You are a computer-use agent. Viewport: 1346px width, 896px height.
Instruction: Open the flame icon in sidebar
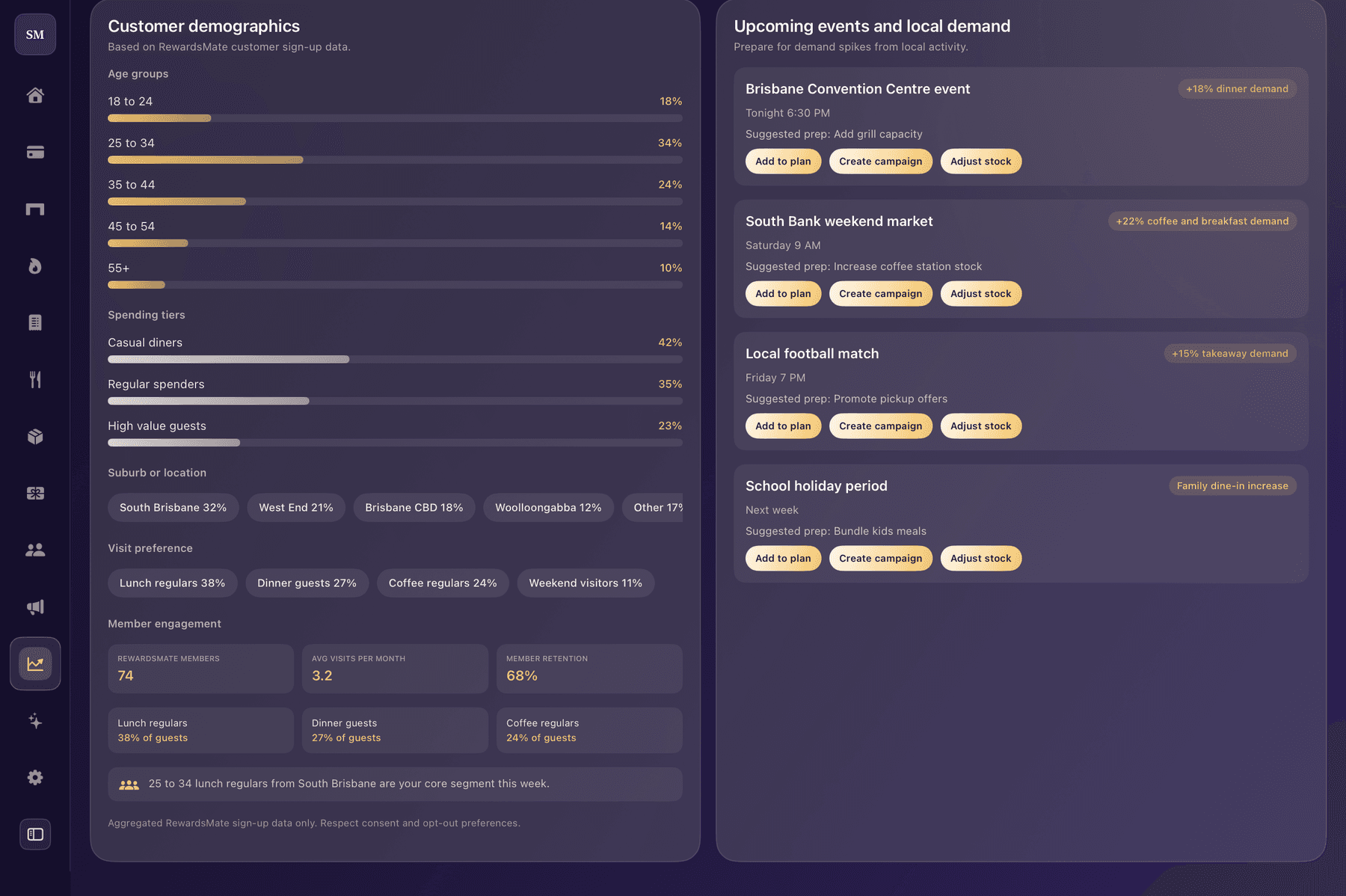(35, 266)
